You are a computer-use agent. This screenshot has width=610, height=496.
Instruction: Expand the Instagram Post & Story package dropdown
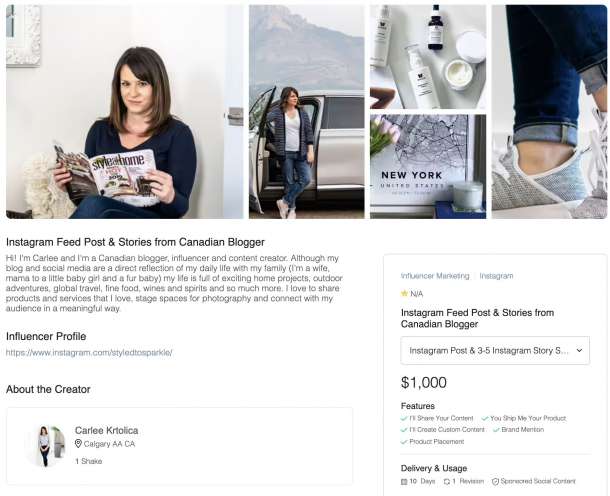[x=495, y=351]
